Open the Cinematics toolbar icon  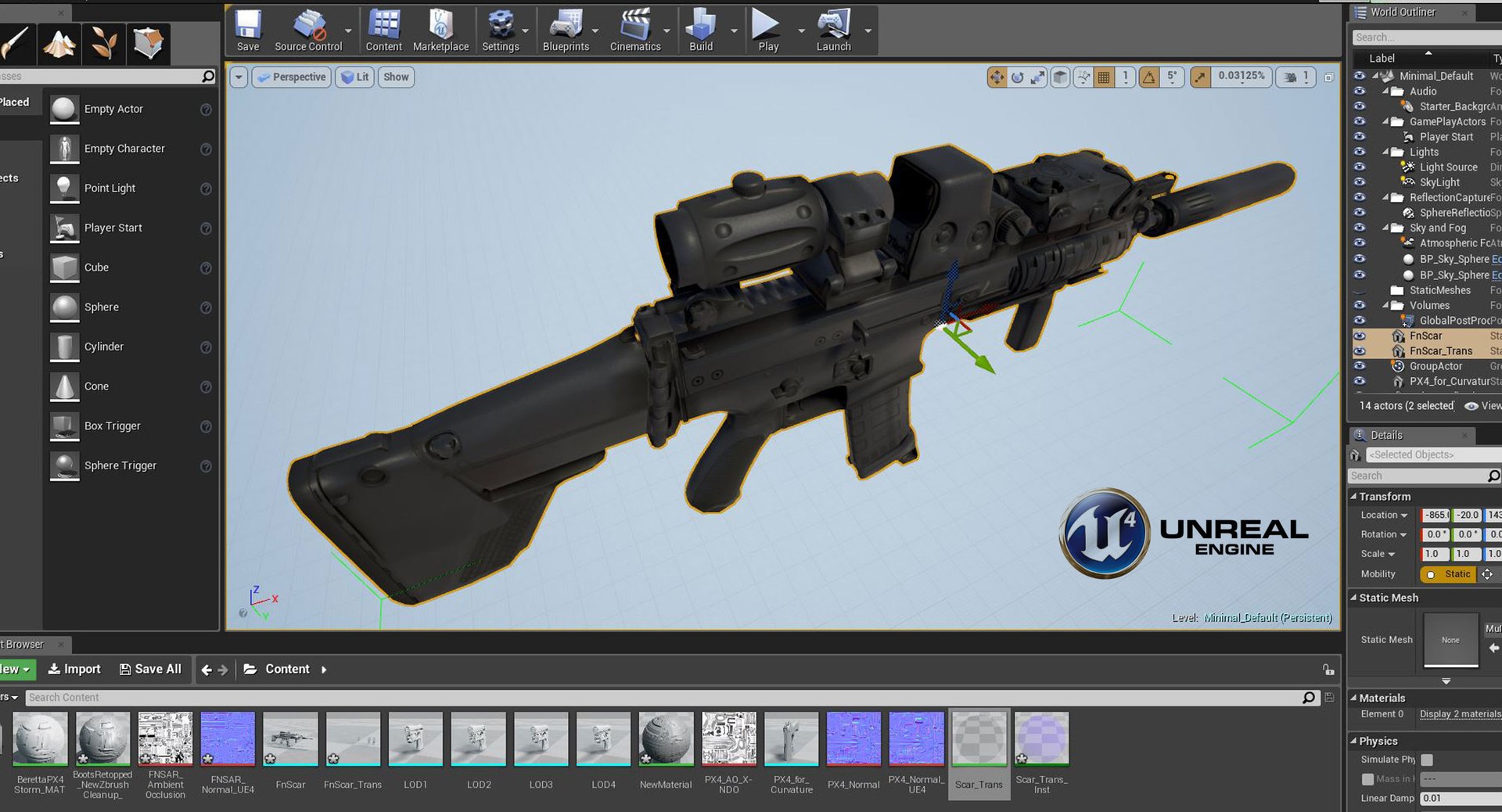[635, 31]
